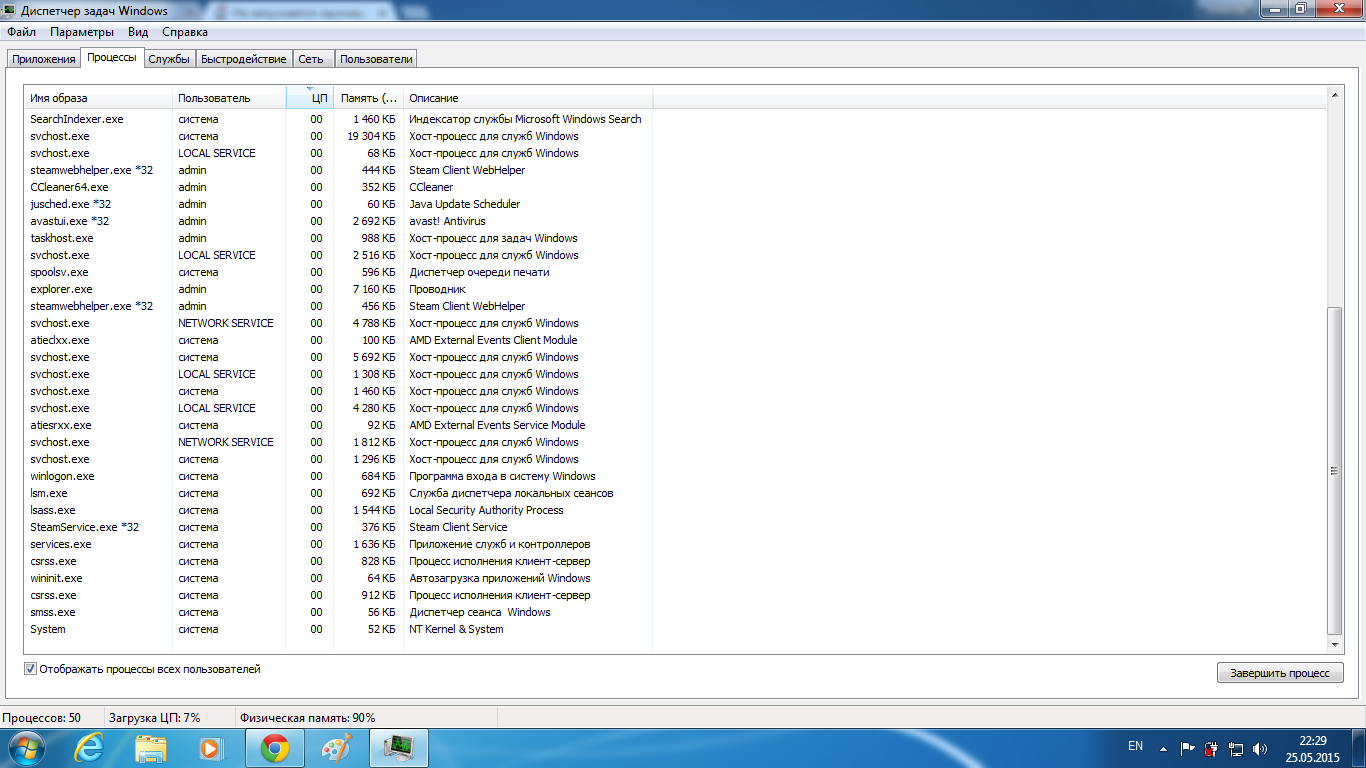Select the lsass.exe process
Screen dimensions: 1366x768
(x=338, y=510)
